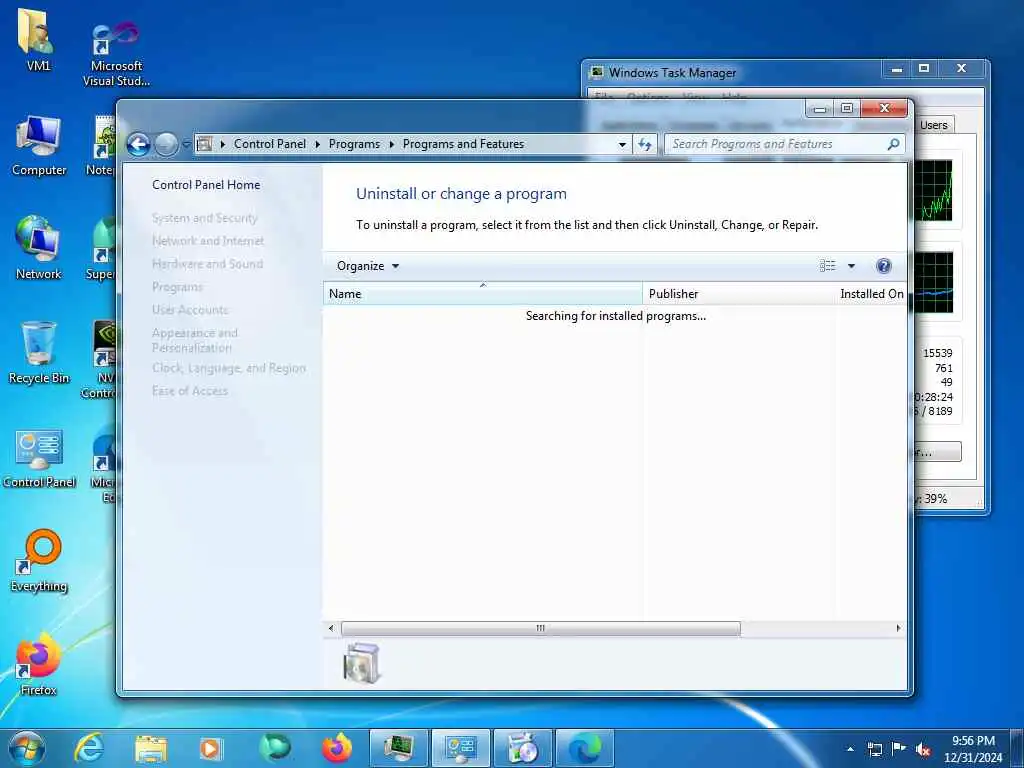Screen dimensions: 1024x768
Task: Click the Action Center flag tray icon
Action: [x=898, y=749]
